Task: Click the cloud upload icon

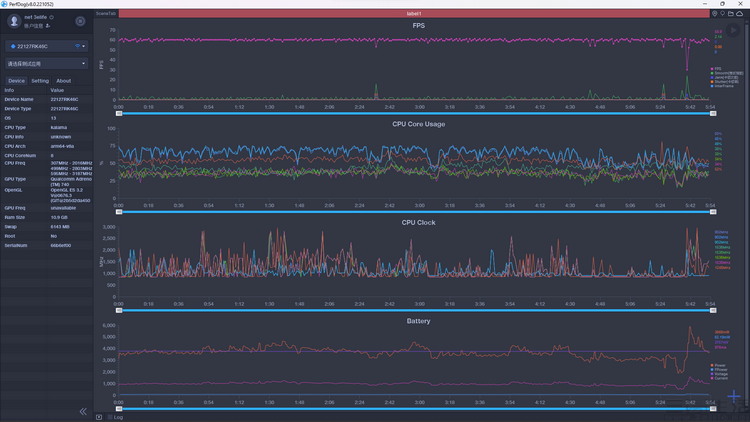Action: pyautogui.click(x=741, y=14)
